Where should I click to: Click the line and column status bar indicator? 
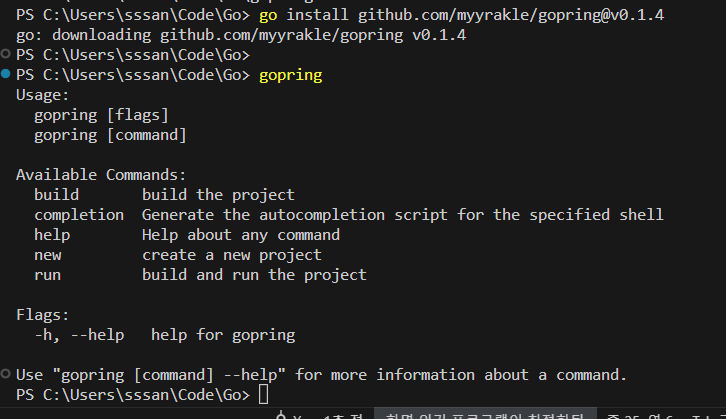coord(636,414)
